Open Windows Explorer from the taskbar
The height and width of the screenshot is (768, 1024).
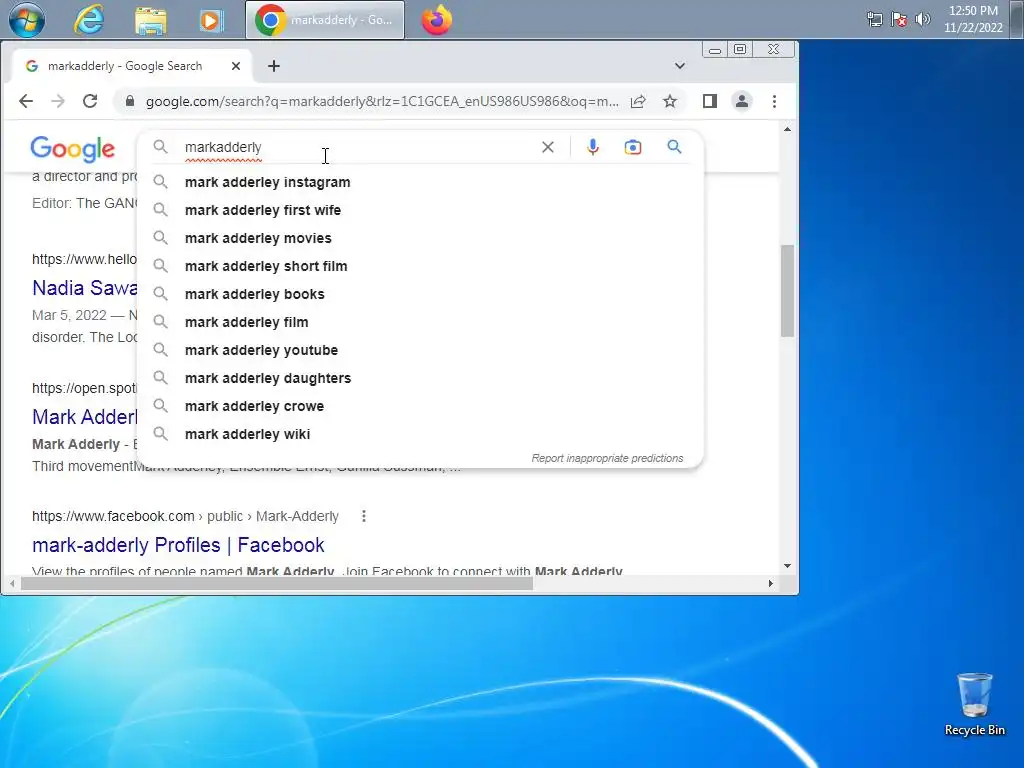[150, 20]
